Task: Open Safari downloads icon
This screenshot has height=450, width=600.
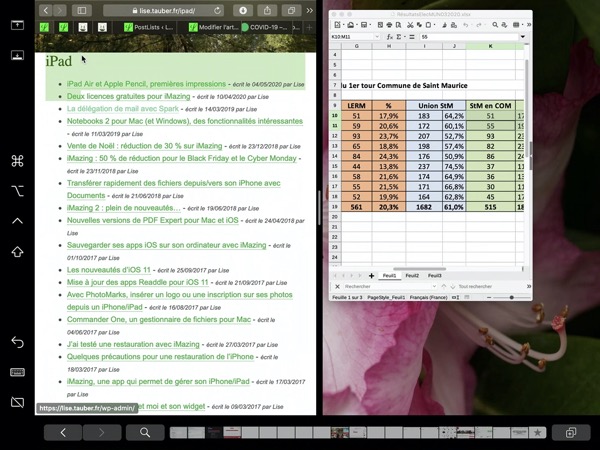Action: (x=243, y=10)
